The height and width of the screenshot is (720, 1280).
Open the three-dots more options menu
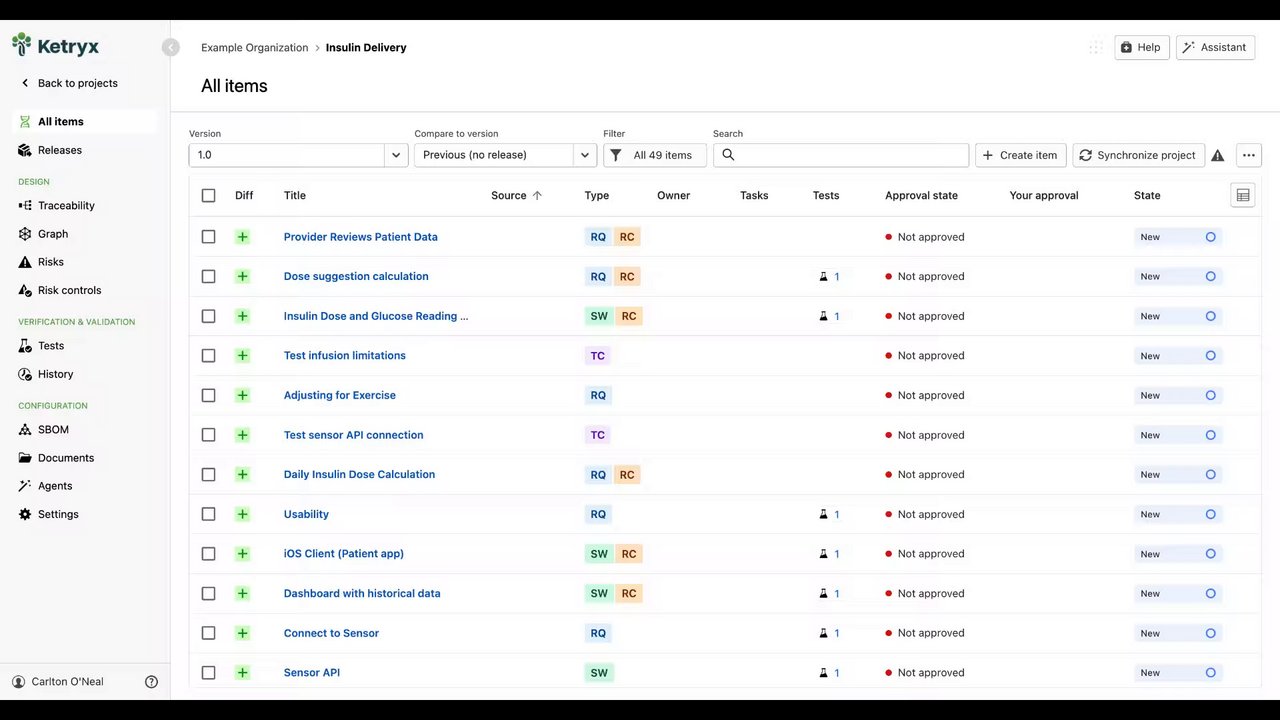[1248, 155]
